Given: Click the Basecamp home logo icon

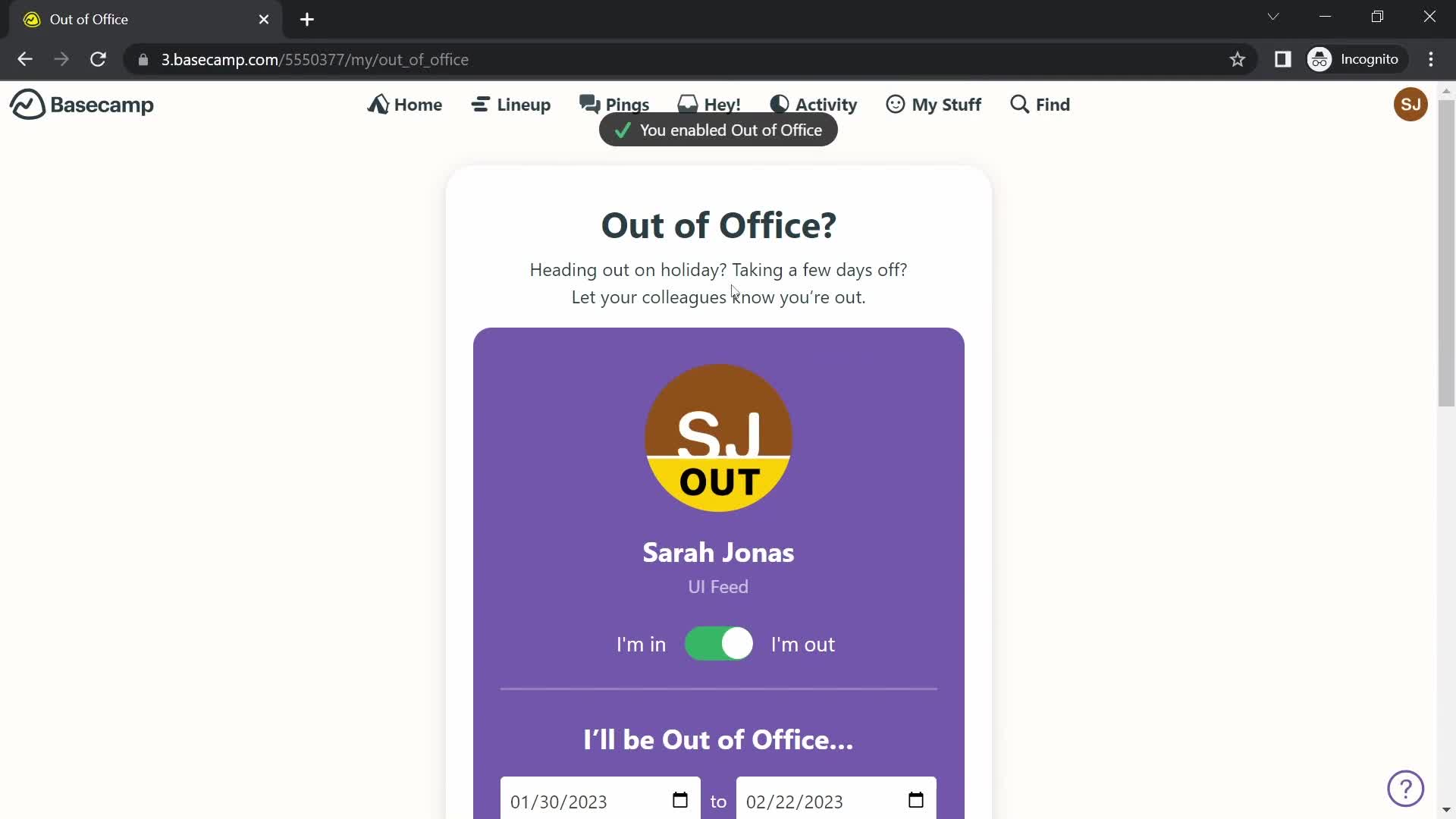Looking at the screenshot, I should tap(26, 104).
